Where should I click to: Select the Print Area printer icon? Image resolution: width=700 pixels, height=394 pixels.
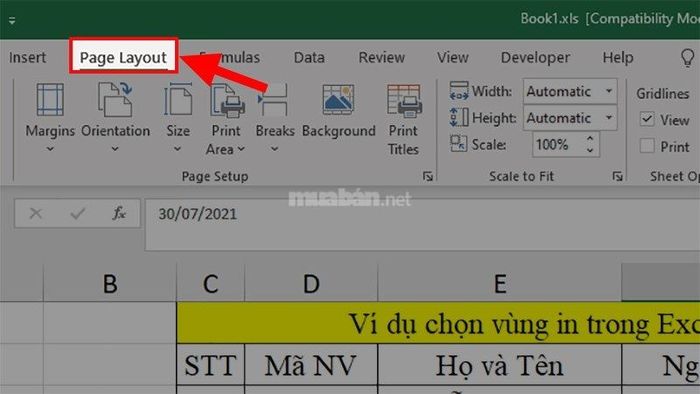[x=227, y=101]
